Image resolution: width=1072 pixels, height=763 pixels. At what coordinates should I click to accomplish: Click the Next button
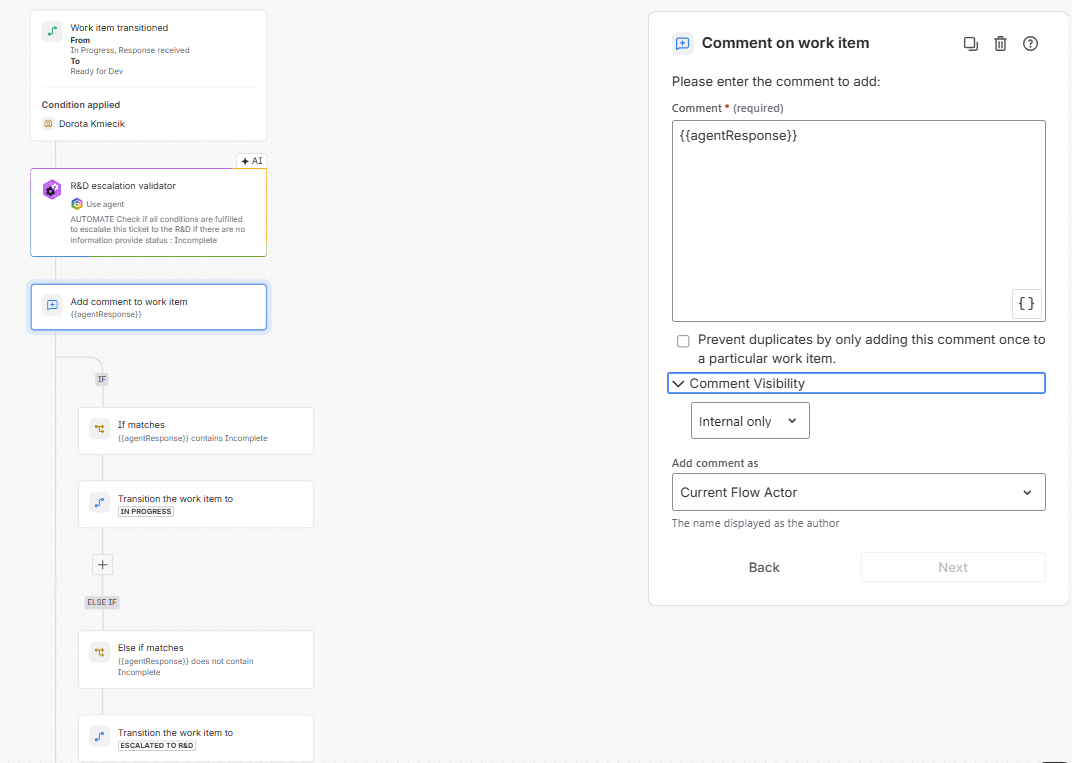[953, 567]
